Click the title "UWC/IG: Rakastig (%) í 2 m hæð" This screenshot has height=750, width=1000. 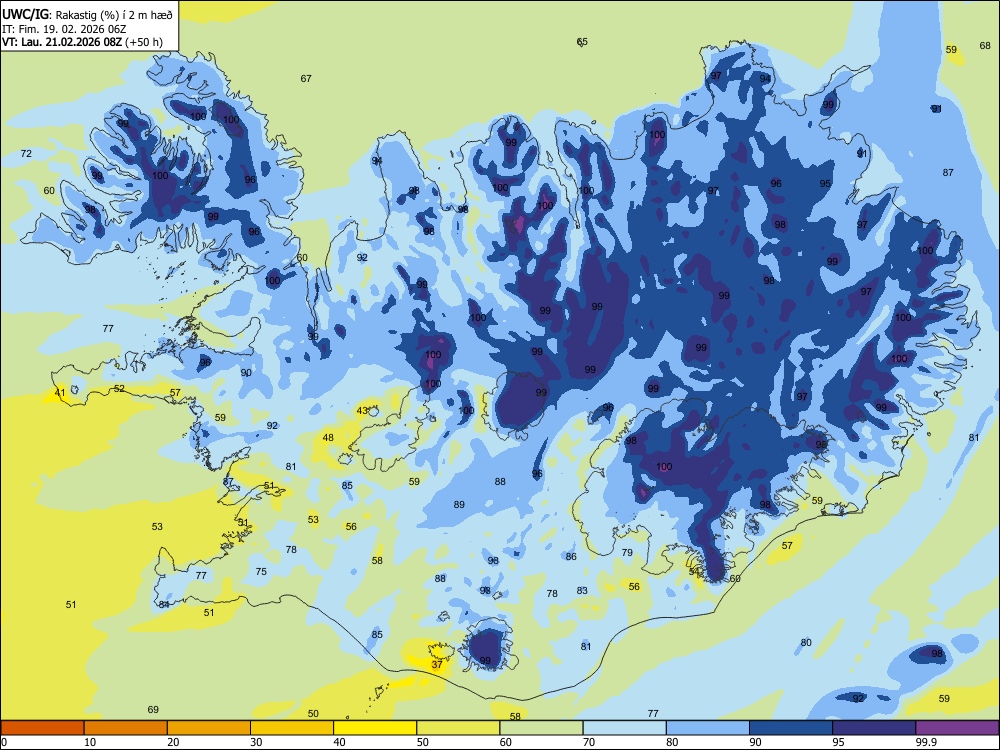(x=87, y=15)
